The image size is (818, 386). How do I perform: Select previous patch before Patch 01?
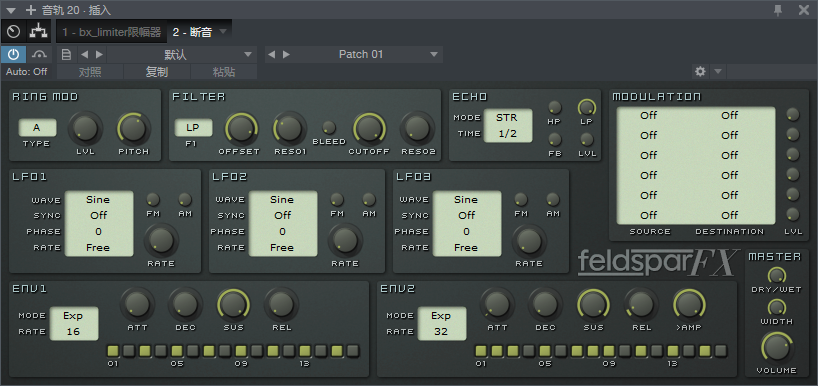271,54
